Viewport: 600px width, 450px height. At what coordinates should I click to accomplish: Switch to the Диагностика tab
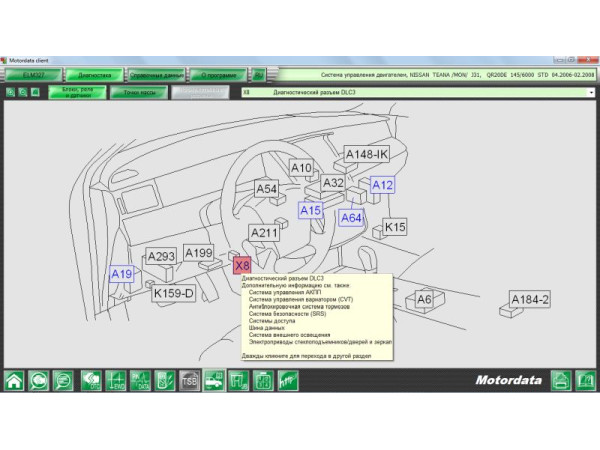point(95,74)
